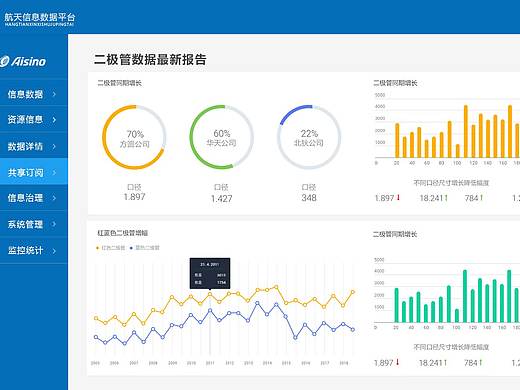Open the 信息数据 menu item
Viewport: 520px width, 390px height.
34,94
